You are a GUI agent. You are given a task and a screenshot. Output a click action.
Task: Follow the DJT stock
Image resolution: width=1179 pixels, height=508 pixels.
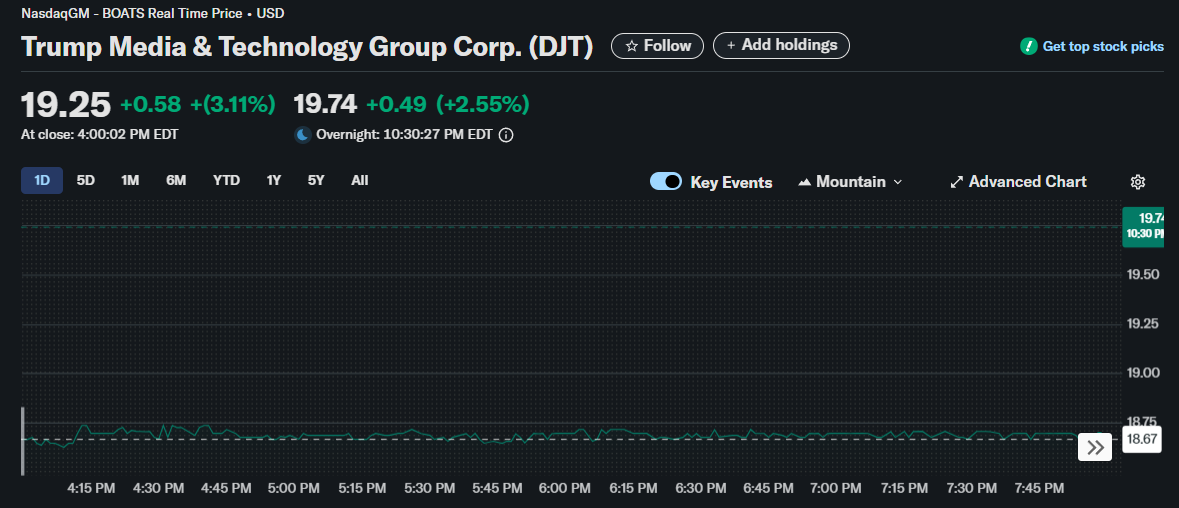(x=657, y=46)
